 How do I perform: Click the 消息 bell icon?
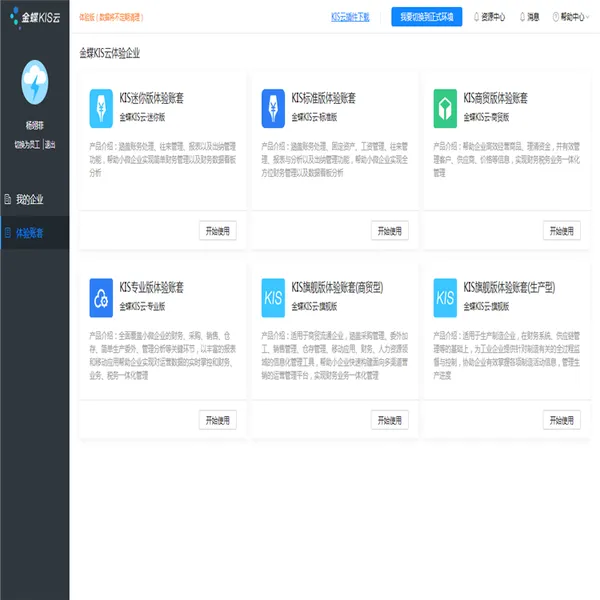point(522,17)
